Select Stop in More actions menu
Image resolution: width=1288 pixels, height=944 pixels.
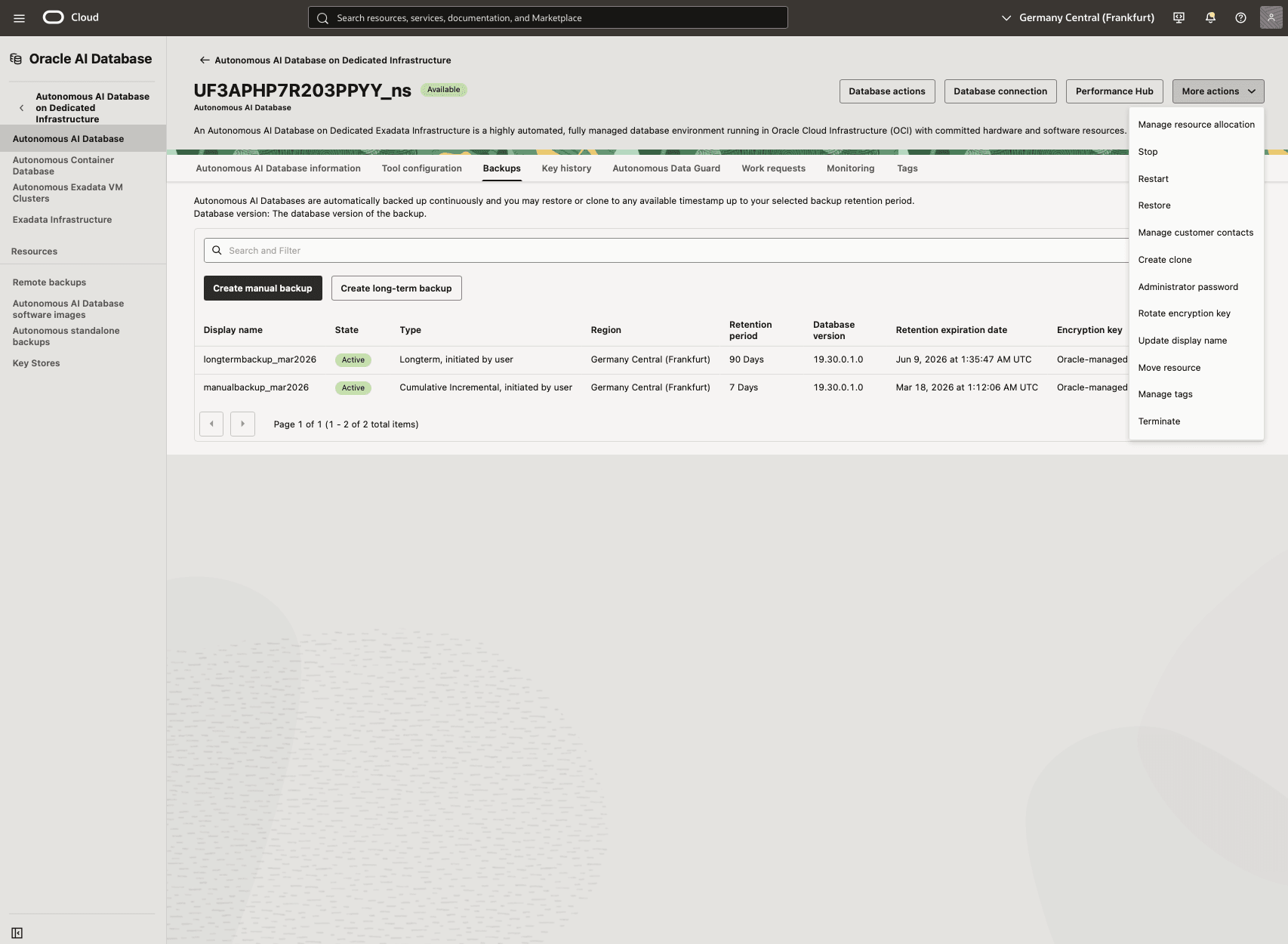1196,152
